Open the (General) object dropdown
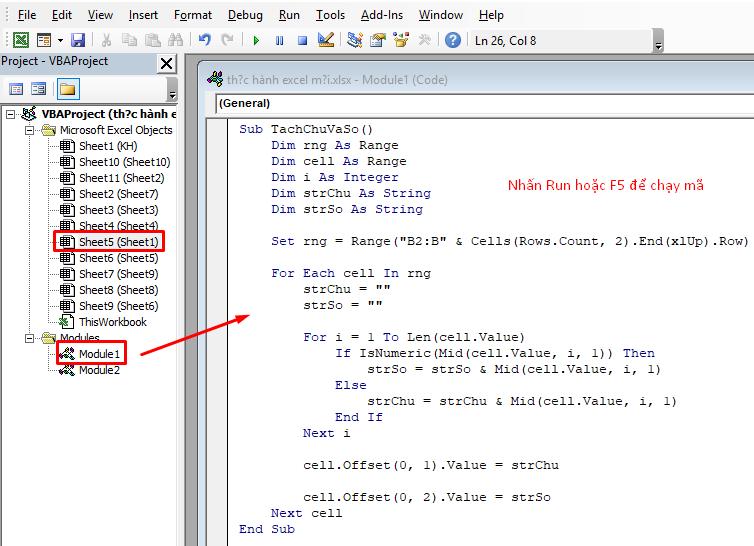754x546 pixels. [480, 103]
